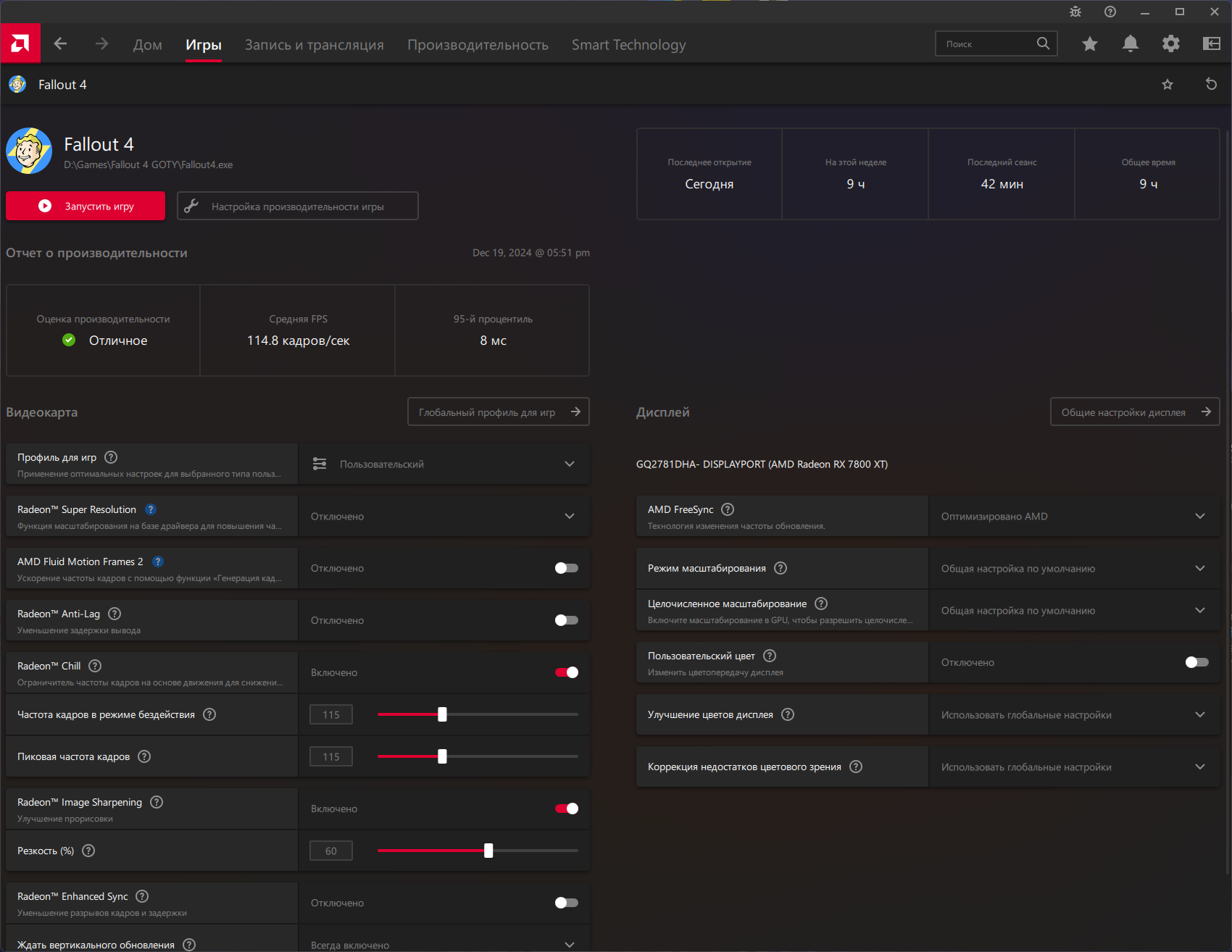Select the Игры tab
This screenshot has height=952, width=1232.
tap(204, 45)
